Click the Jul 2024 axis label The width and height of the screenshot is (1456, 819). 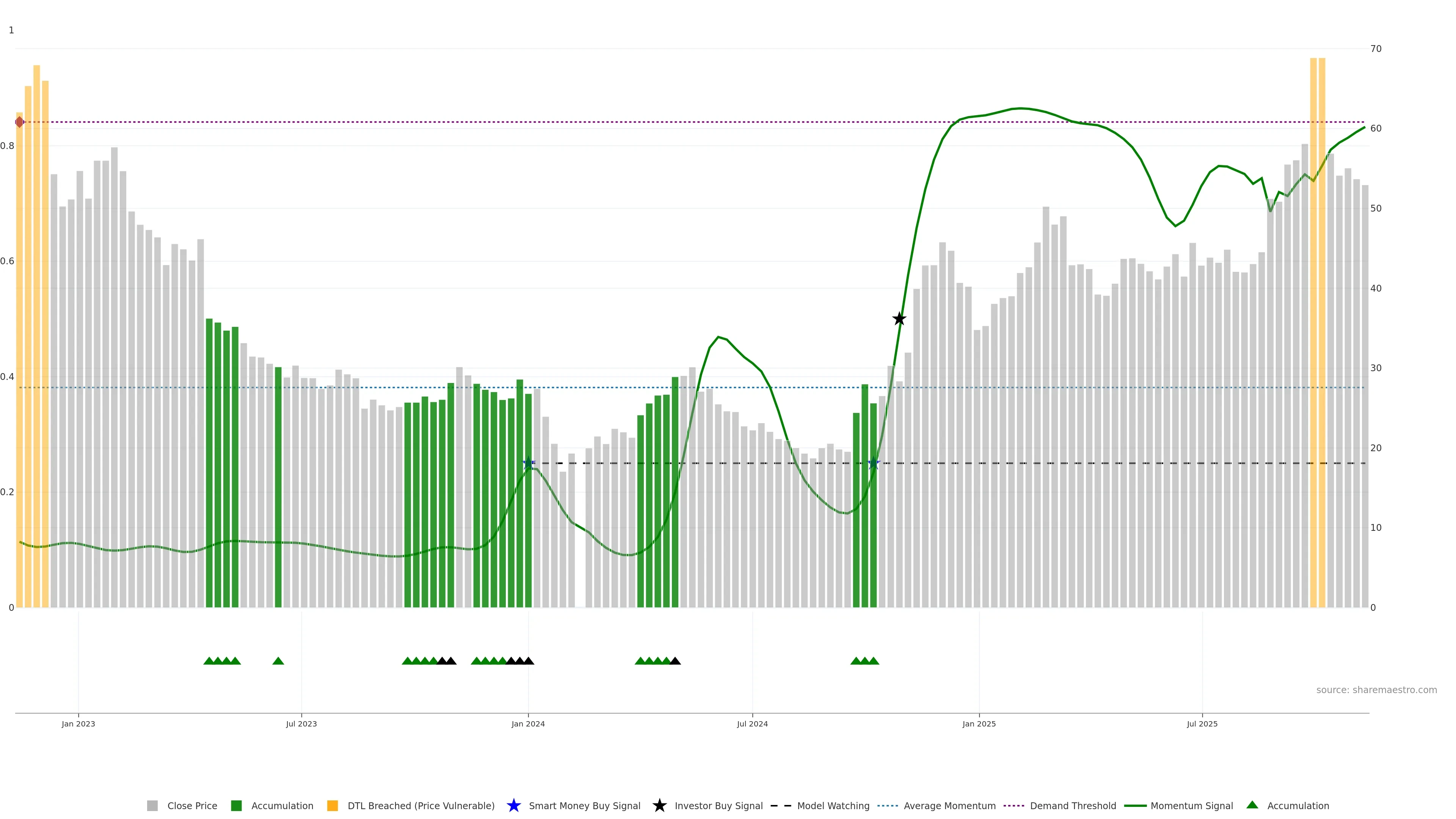752,723
